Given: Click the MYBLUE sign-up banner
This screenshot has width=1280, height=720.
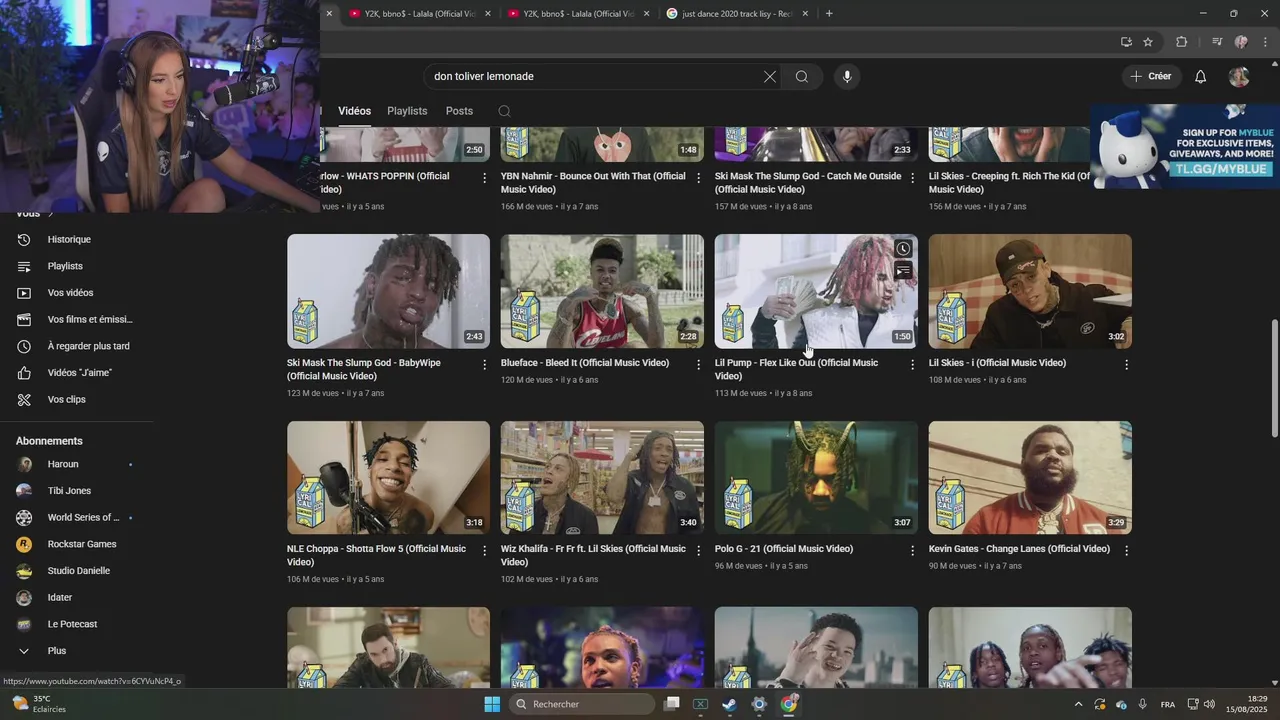Looking at the screenshot, I should [x=1185, y=146].
